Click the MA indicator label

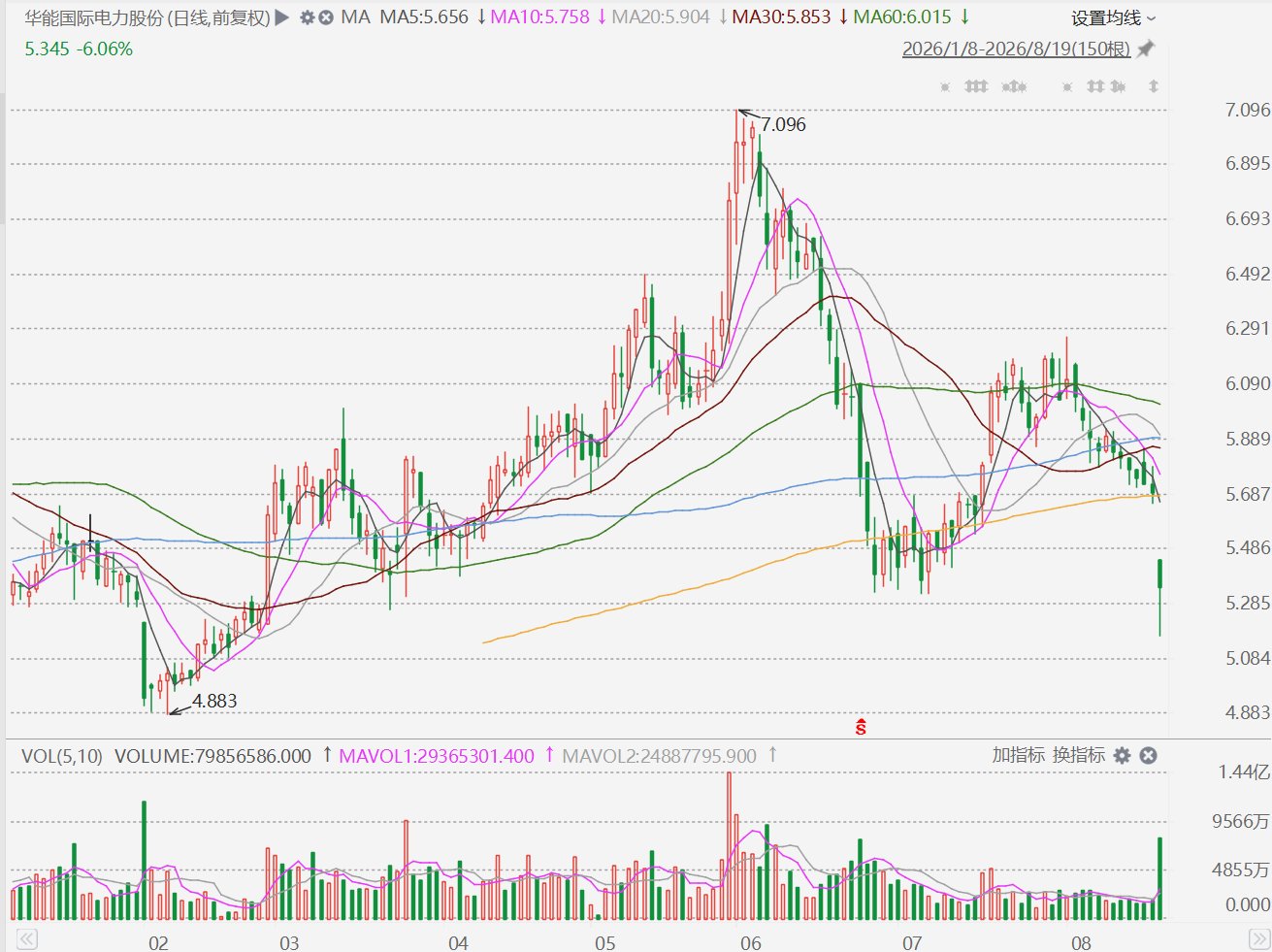point(356,17)
